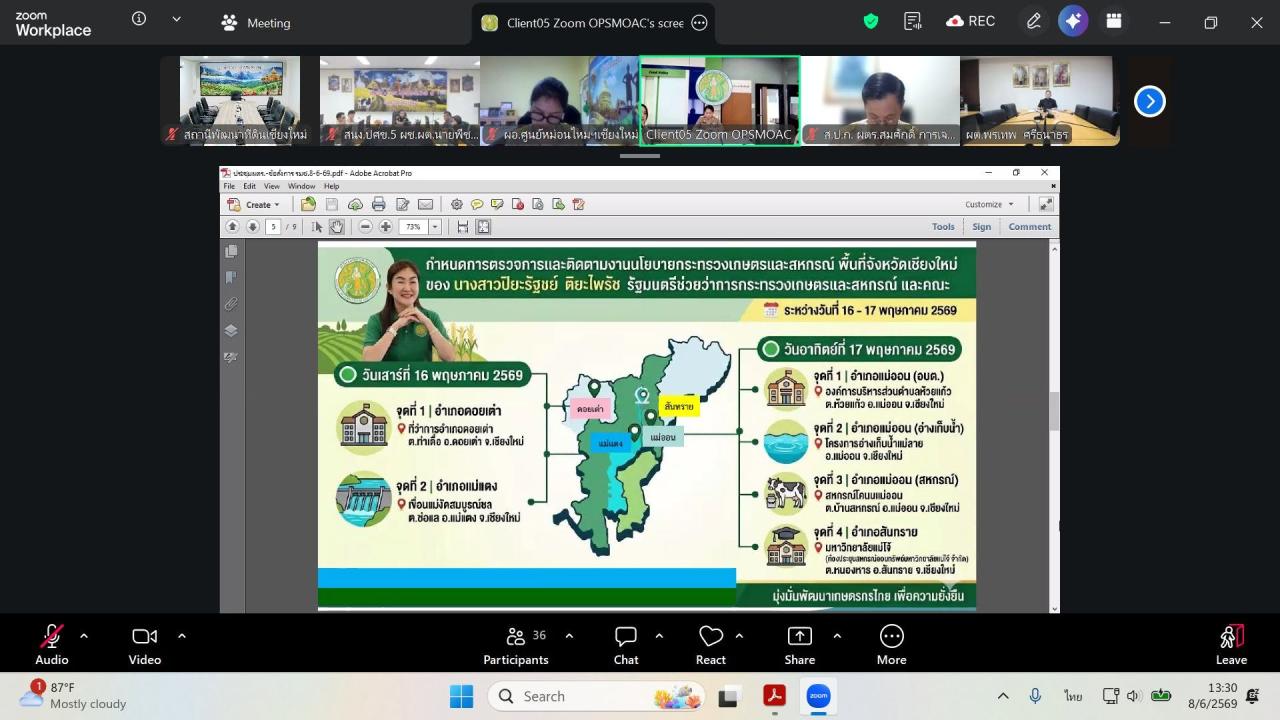Print the PDF with the printer icon
This screenshot has height=720, width=1280.
[379, 204]
